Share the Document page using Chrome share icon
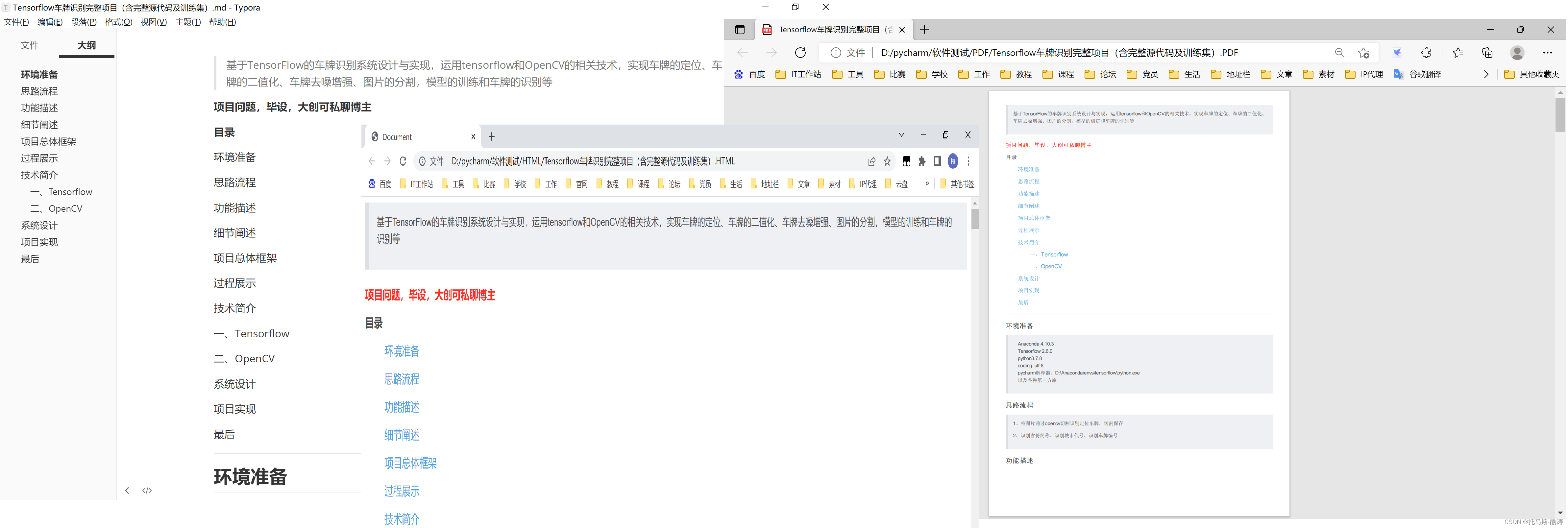Image resolution: width=1568 pixels, height=528 pixels. coord(872,161)
